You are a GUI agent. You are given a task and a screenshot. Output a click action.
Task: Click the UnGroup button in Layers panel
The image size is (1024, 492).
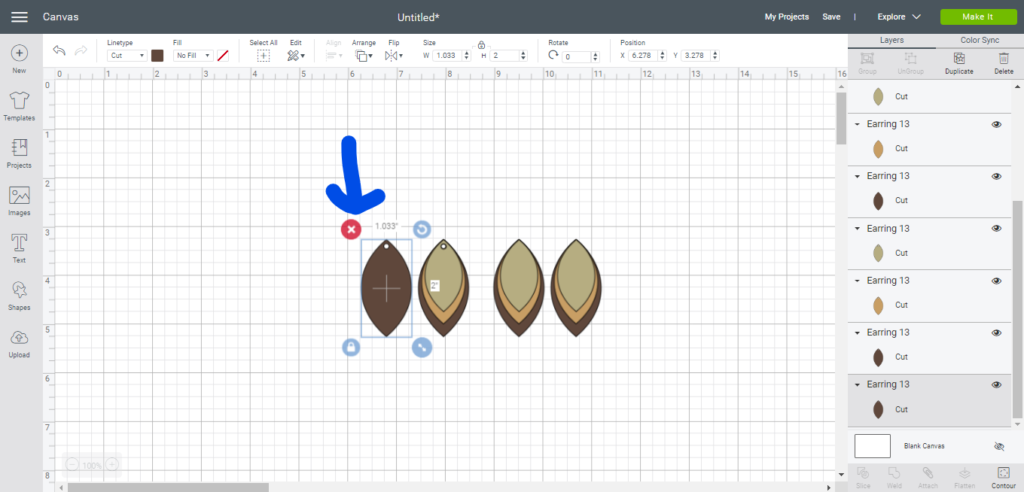(910, 63)
